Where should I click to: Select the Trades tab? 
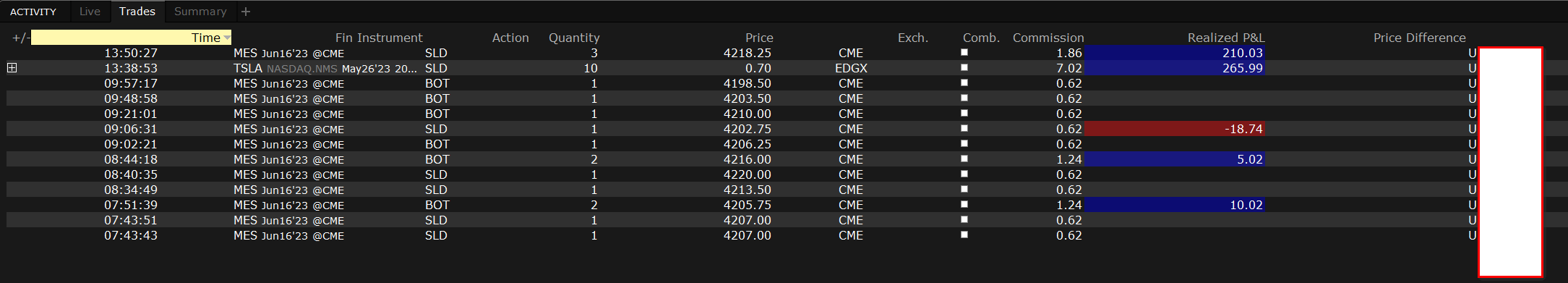click(x=137, y=12)
